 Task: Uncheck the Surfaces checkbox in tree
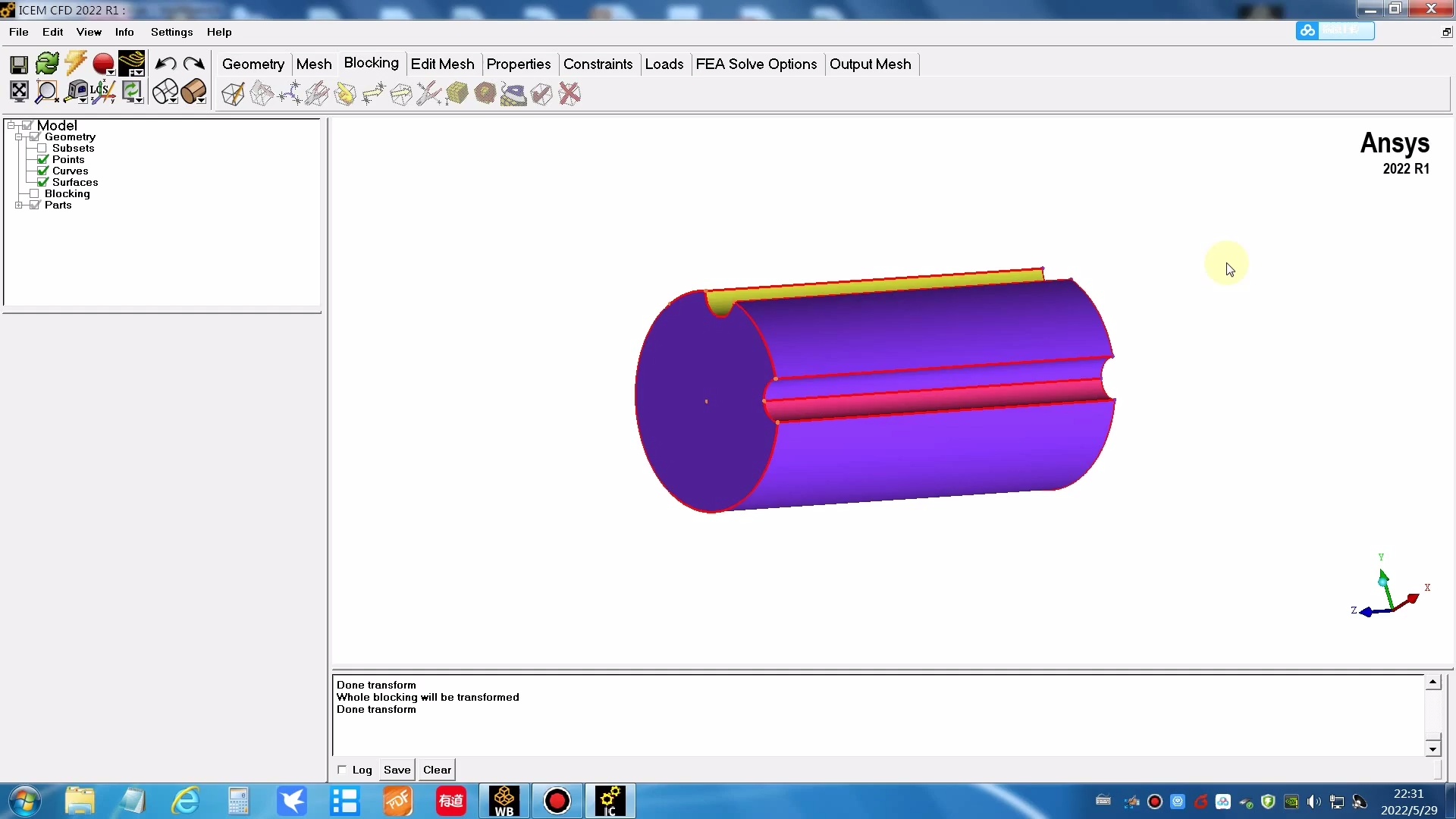43,183
